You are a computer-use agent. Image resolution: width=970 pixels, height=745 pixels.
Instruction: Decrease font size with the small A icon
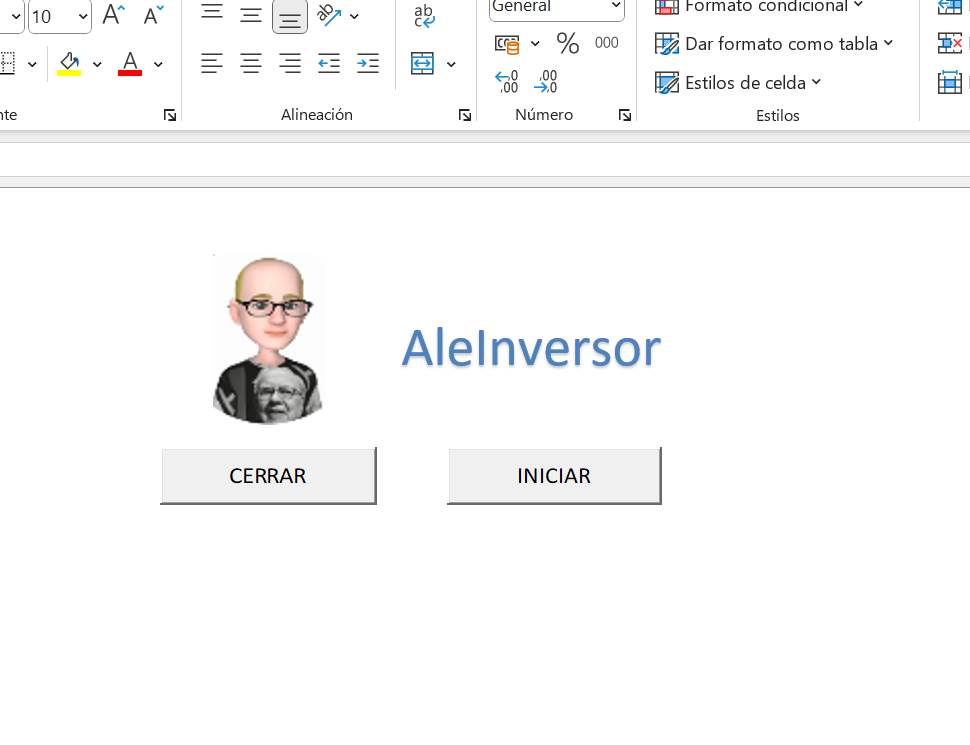click(153, 14)
